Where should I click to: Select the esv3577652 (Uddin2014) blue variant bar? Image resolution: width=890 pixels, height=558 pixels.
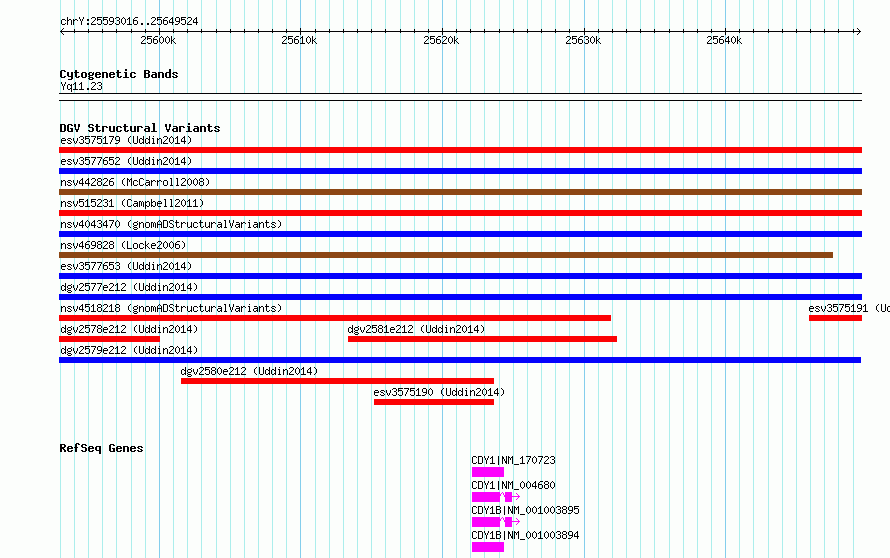tap(460, 171)
